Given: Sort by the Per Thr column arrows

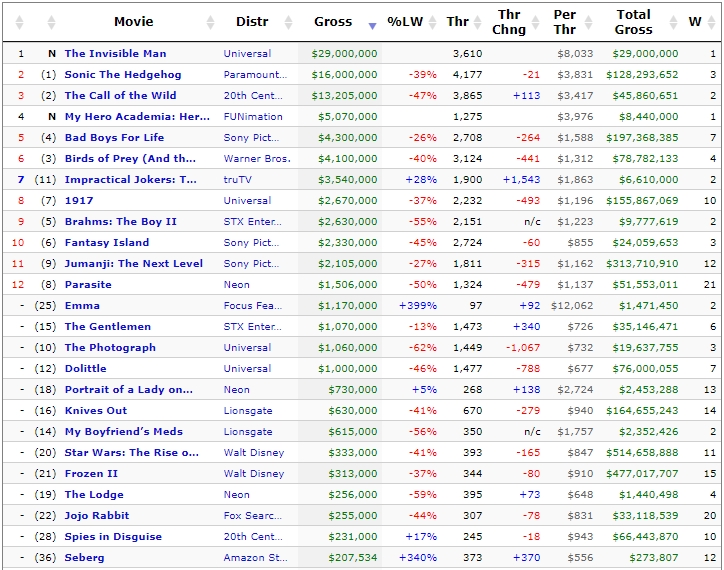Looking at the screenshot, I should click(589, 22).
